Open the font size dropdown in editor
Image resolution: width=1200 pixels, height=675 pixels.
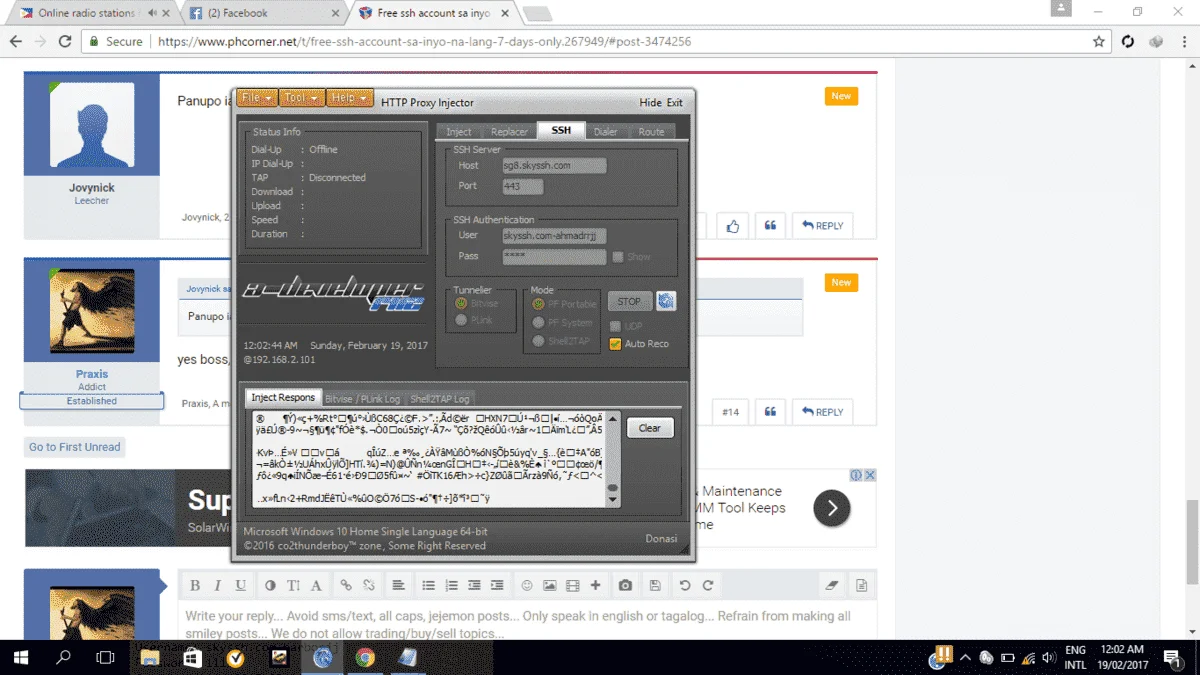293,585
